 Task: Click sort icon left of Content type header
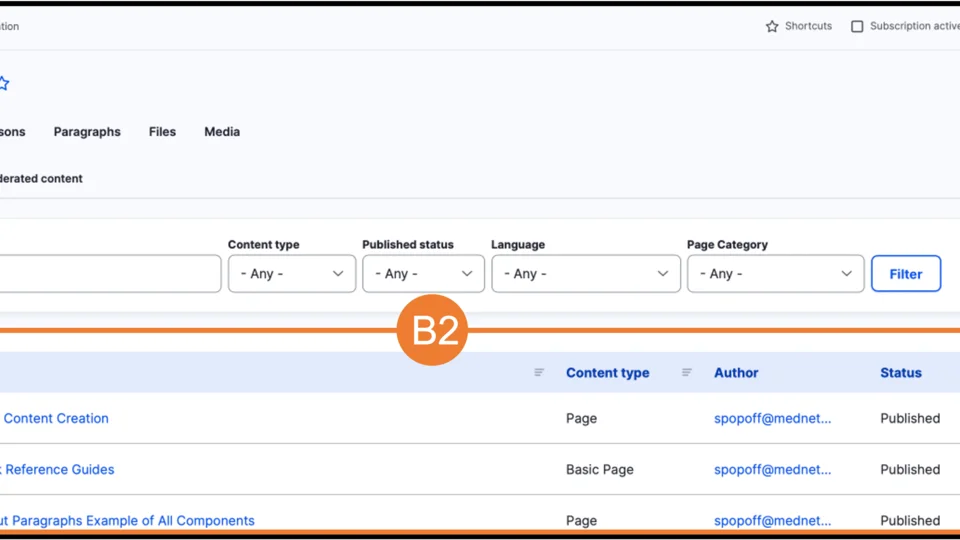coord(539,372)
